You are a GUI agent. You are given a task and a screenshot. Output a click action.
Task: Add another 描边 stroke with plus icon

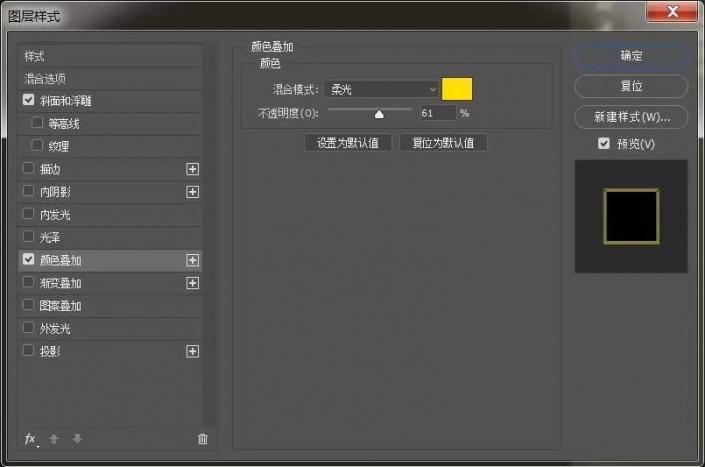coord(192,169)
